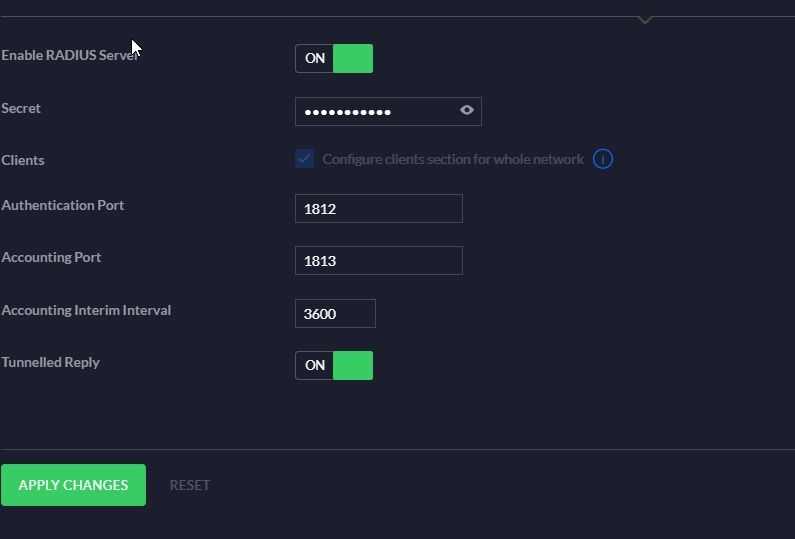Viewport: 795px width, 539px height.
Task: Click the Accounting Interim Interval label
Action: tap(86, 310)
